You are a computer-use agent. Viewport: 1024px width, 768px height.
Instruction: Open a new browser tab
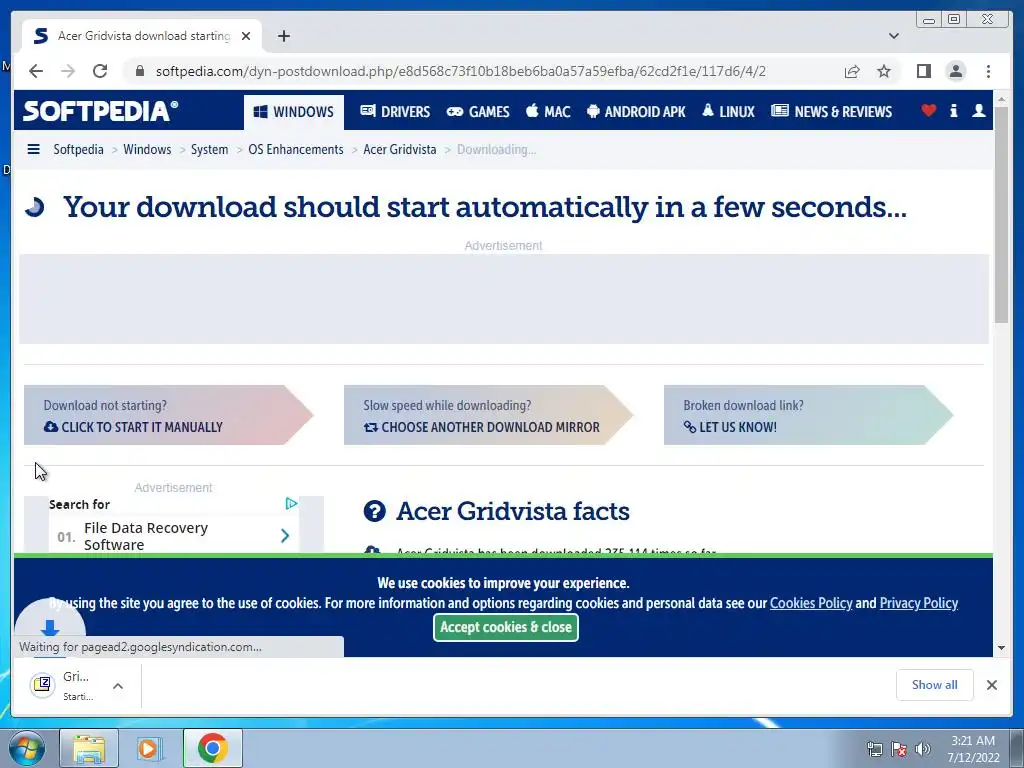pos(283,36)
